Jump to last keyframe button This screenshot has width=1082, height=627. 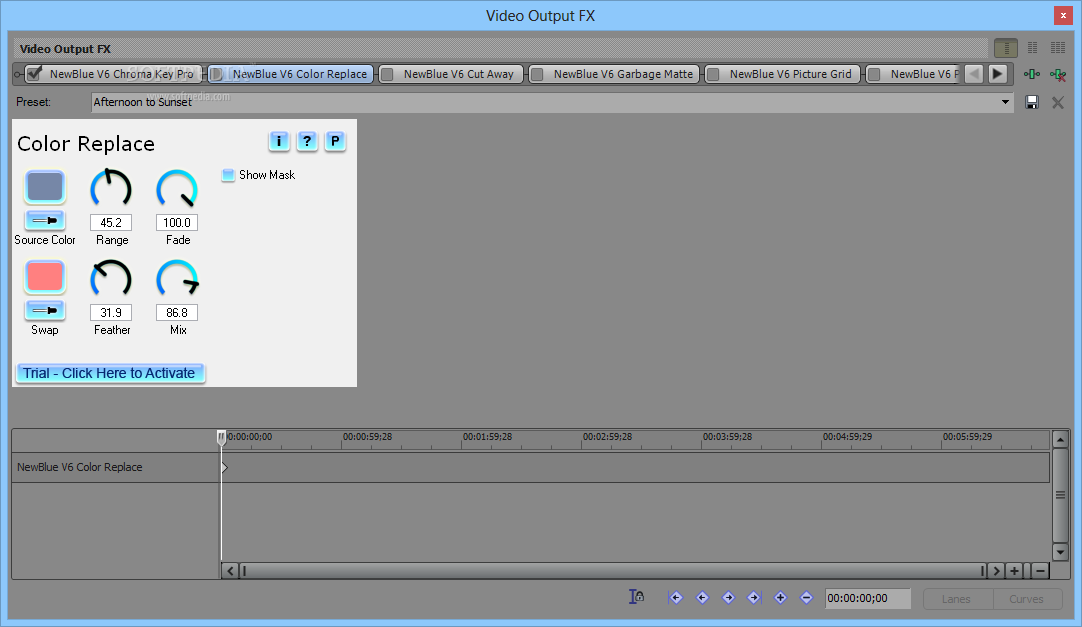click(754, 598)
